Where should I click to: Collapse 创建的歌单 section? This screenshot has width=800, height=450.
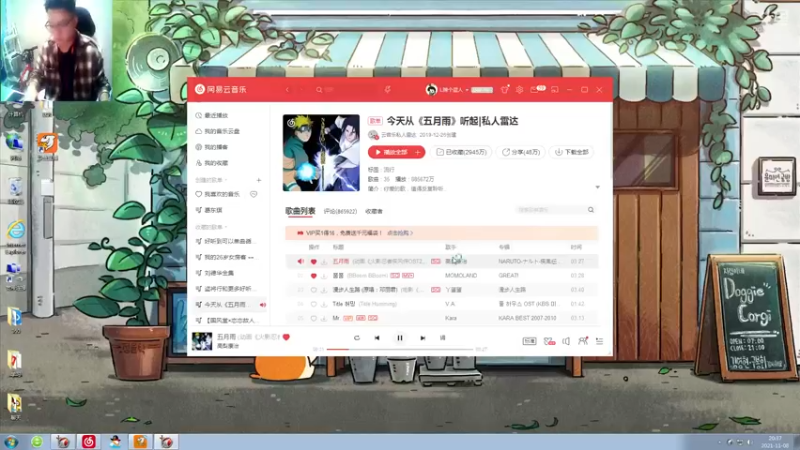[x=211, y=180]
